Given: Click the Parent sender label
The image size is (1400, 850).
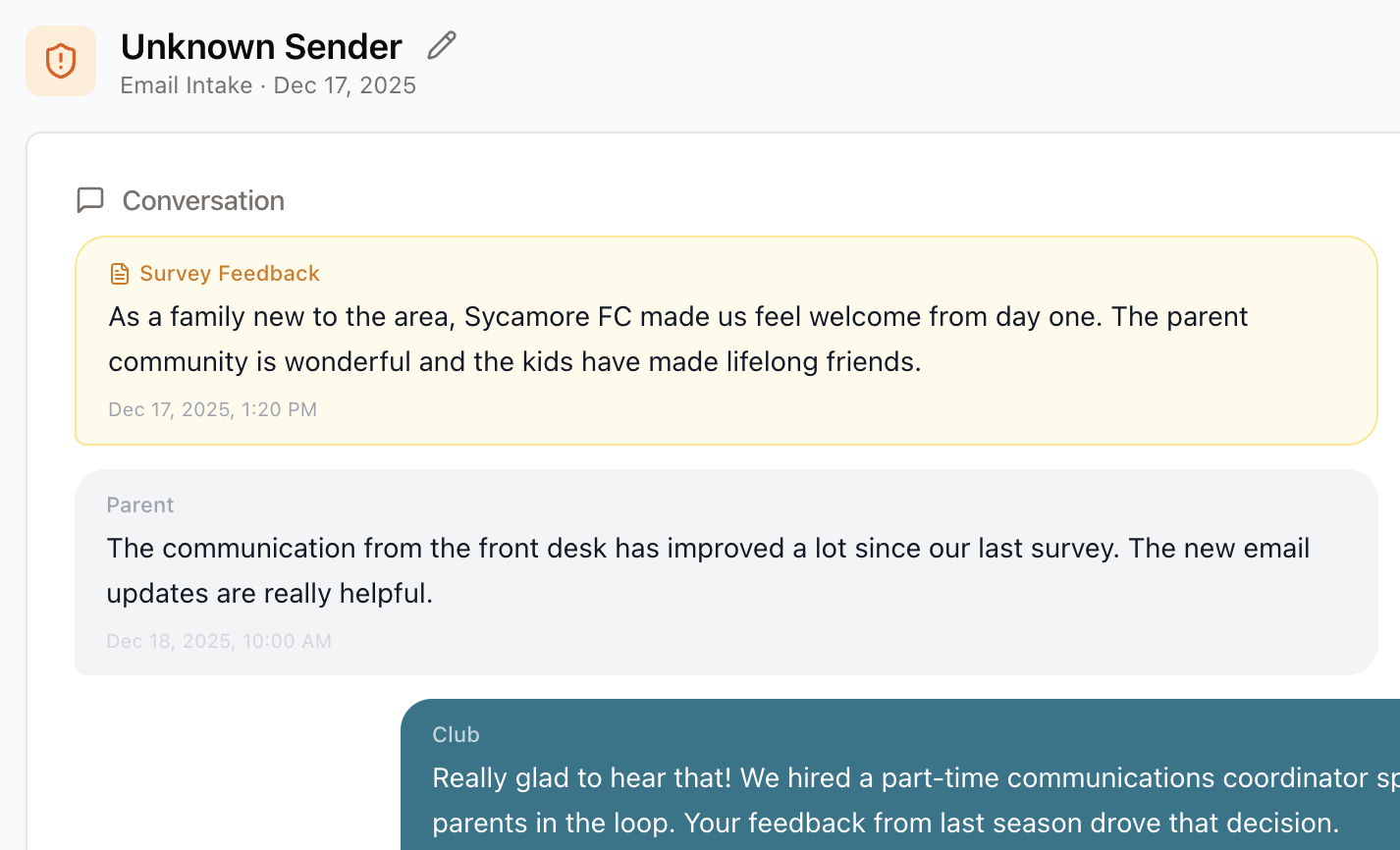Looking at the screenshot, I should pos(140,505).
